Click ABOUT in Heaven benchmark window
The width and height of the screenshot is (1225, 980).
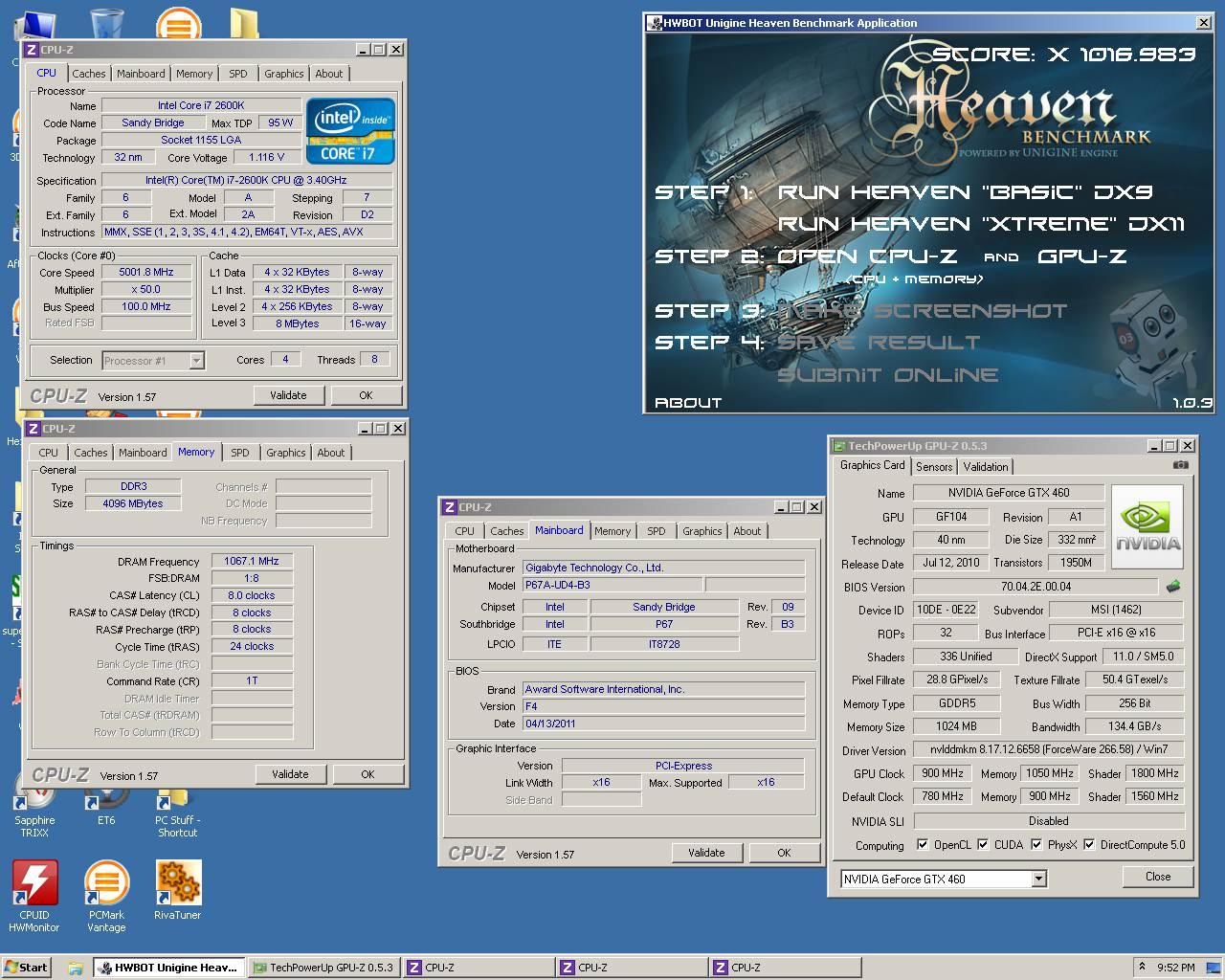(x=688, y=403)
